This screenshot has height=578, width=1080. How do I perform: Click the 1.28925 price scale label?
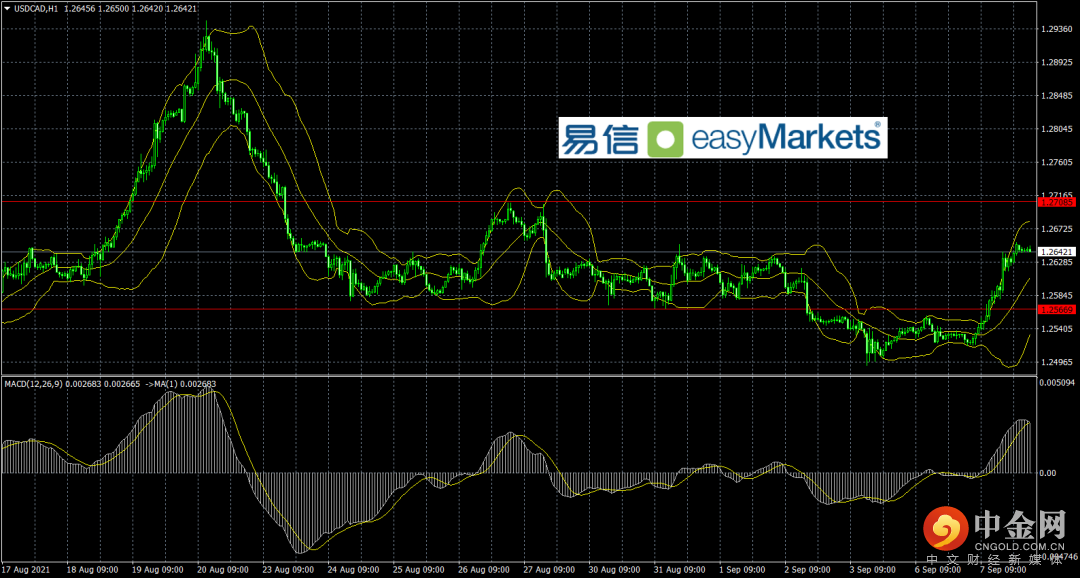(x=1056, y=63)
